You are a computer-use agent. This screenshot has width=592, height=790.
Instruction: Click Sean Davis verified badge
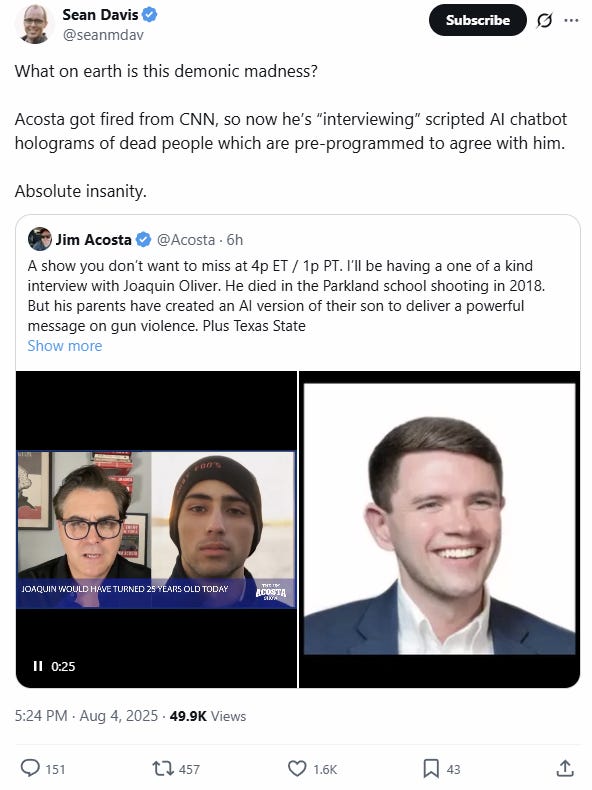coord(150,15)
